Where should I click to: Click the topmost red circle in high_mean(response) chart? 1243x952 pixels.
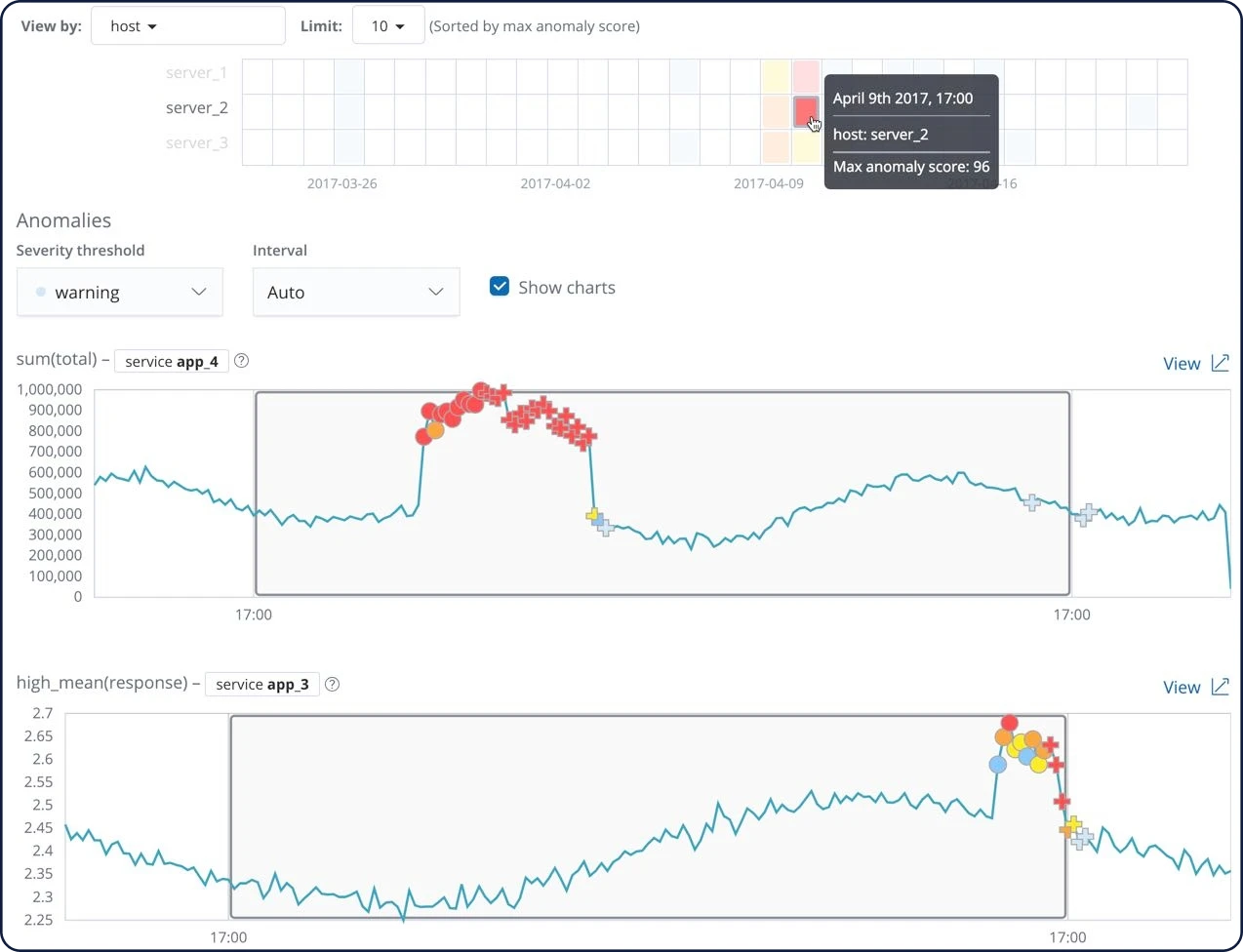click(x=1009, y=723)
